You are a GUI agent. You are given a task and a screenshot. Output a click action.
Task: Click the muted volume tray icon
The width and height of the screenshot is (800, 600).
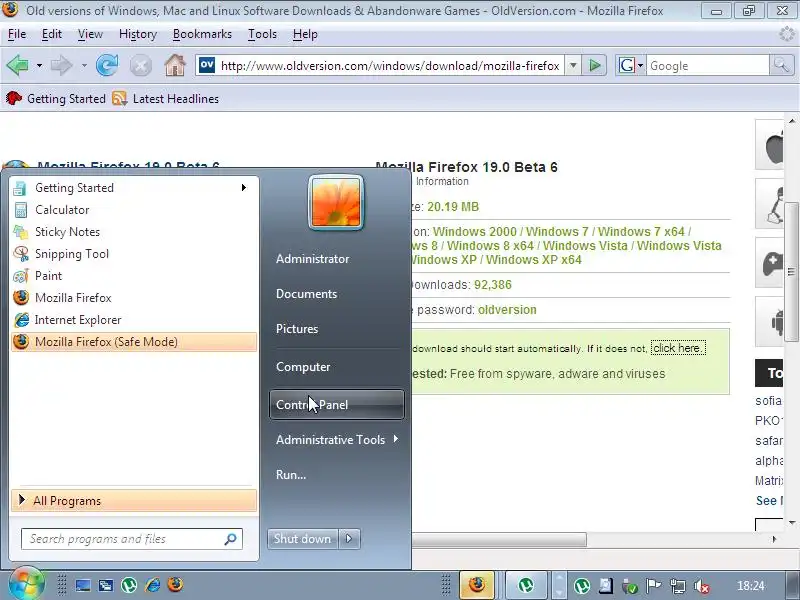coord(702,586)
